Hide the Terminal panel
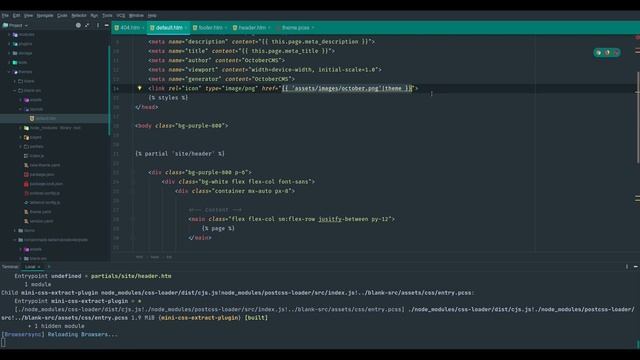This screenshot has width=640, height=360. point(636,267)
